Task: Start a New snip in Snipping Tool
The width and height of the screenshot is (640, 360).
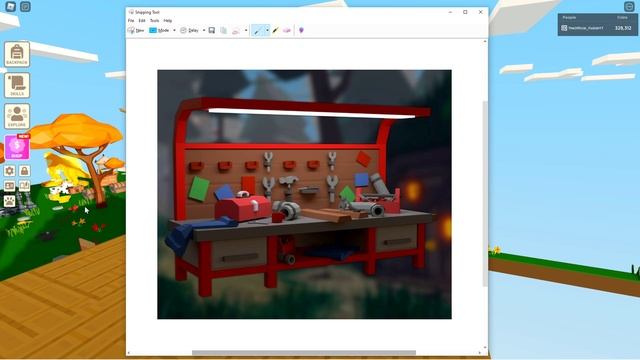Action: (136, 30)
